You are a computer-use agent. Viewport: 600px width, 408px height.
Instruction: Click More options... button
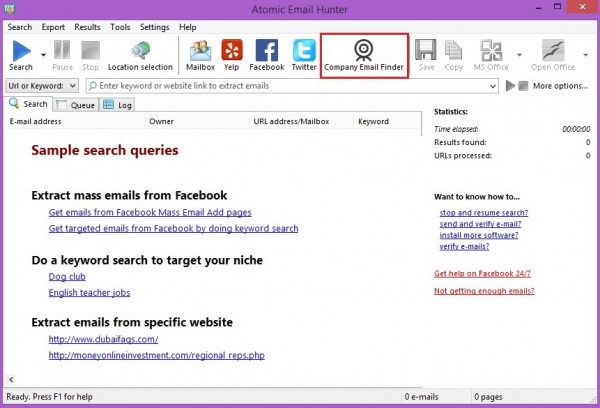560,86
